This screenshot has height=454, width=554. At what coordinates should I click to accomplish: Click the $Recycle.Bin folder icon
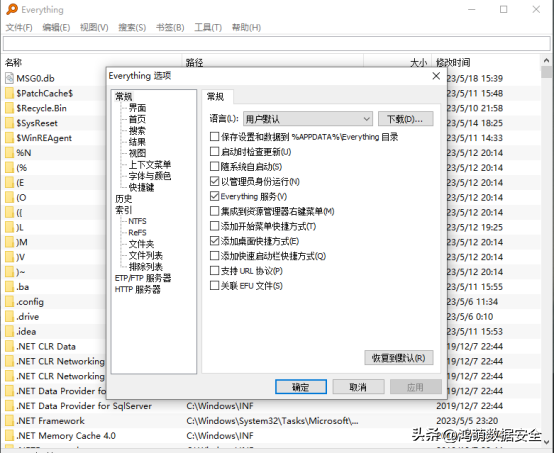point(10,108)
